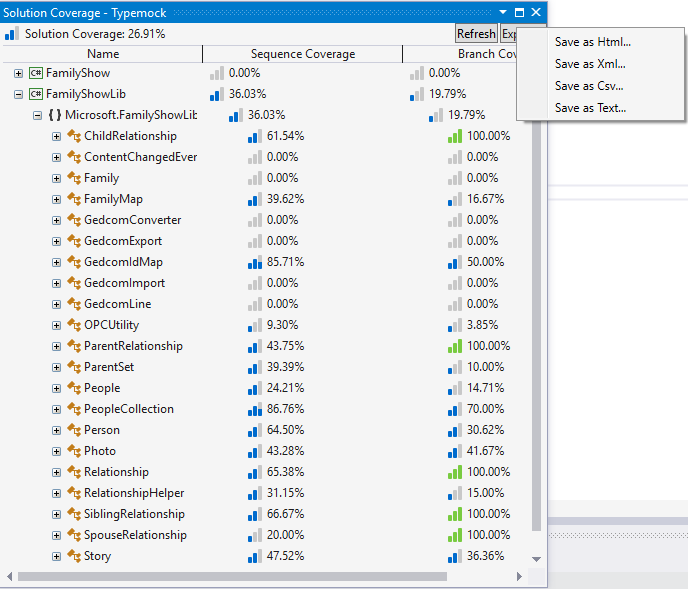Click the GedcomLine class icon
Screen dimensions: 688x589
tap(74, 304)
